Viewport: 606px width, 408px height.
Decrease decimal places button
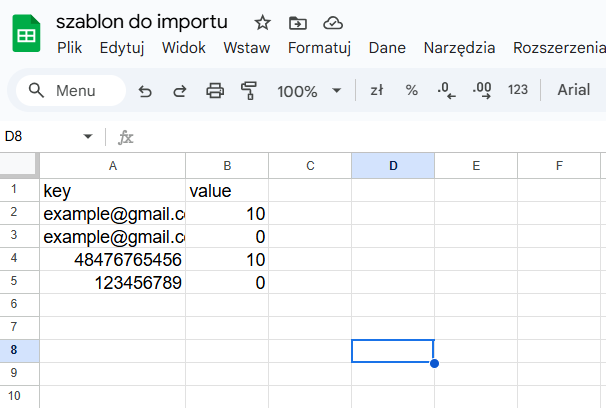tap(446, 91)
